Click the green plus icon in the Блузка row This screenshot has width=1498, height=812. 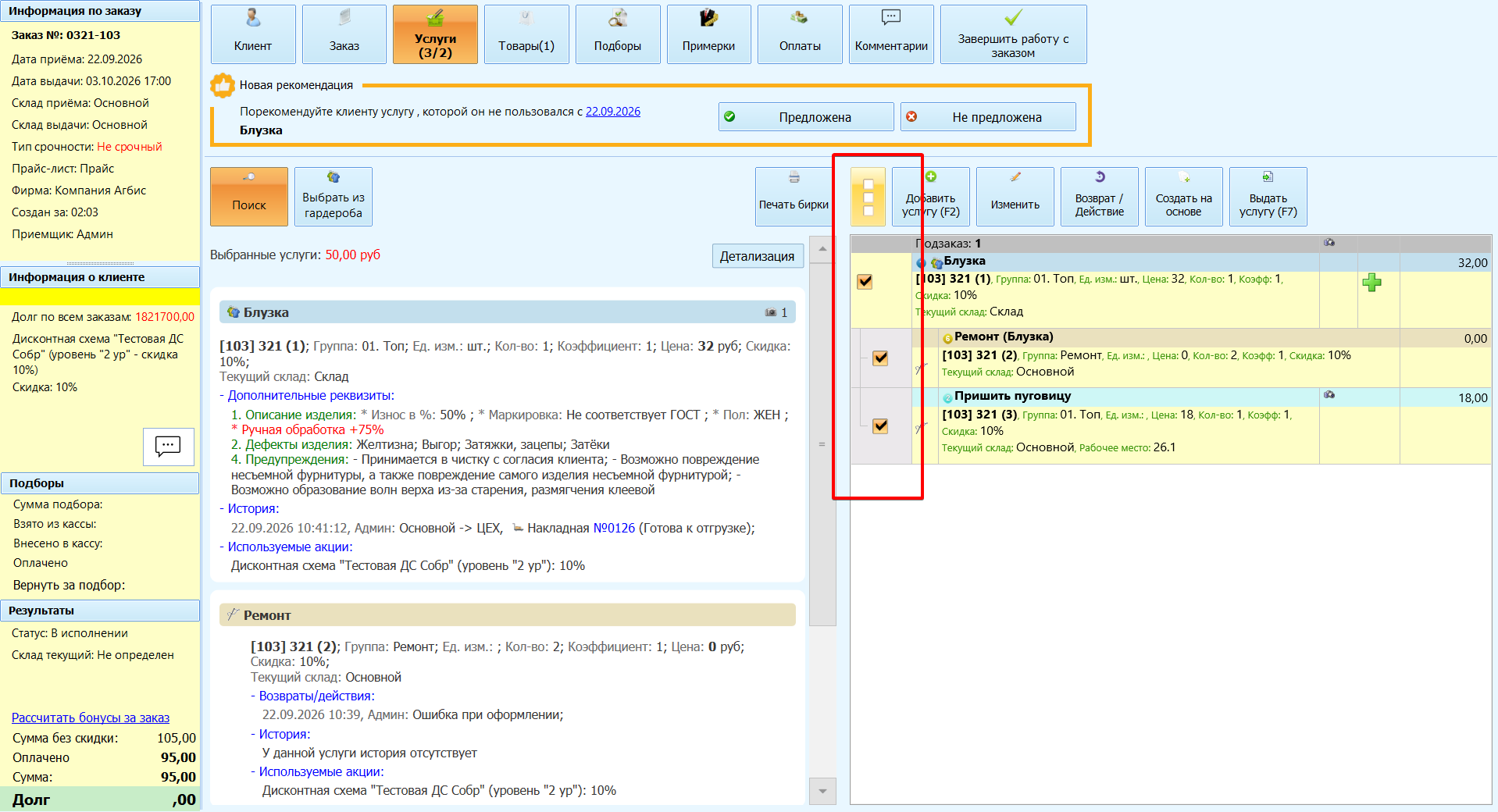[x=1371, y=283]
